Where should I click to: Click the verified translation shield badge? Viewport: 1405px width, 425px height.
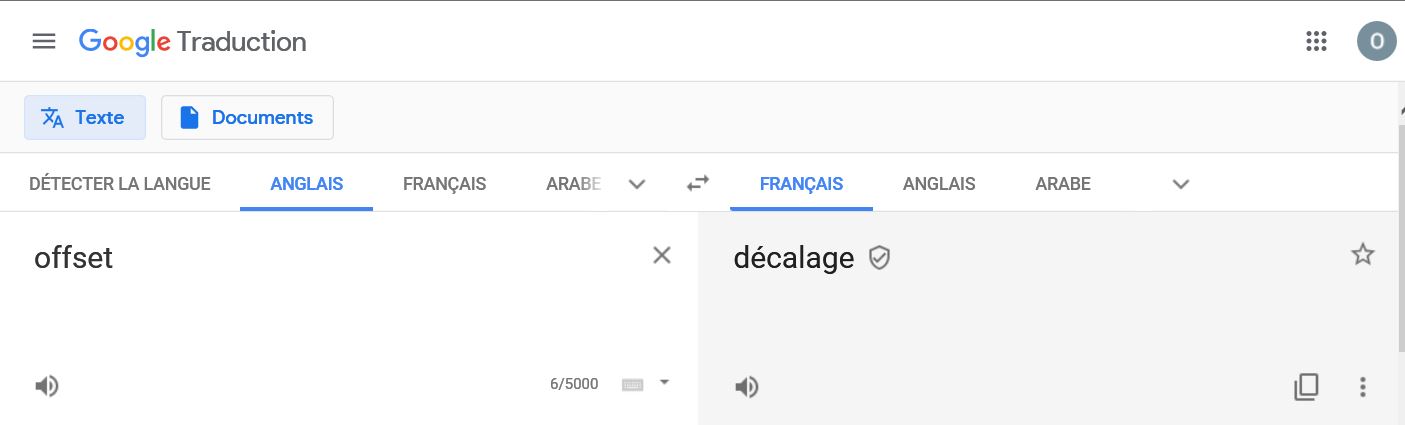tap(879, 258)
